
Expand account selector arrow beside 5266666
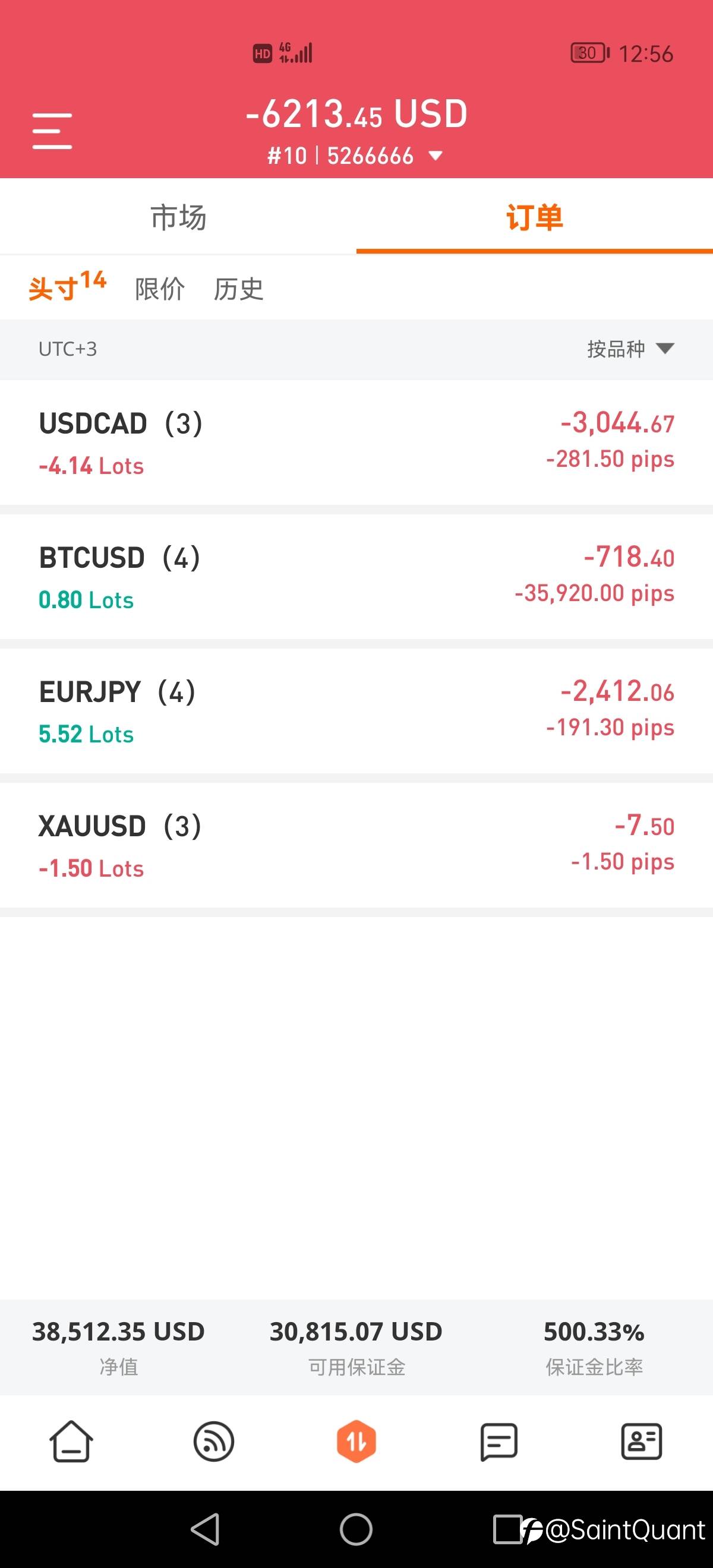436,156
